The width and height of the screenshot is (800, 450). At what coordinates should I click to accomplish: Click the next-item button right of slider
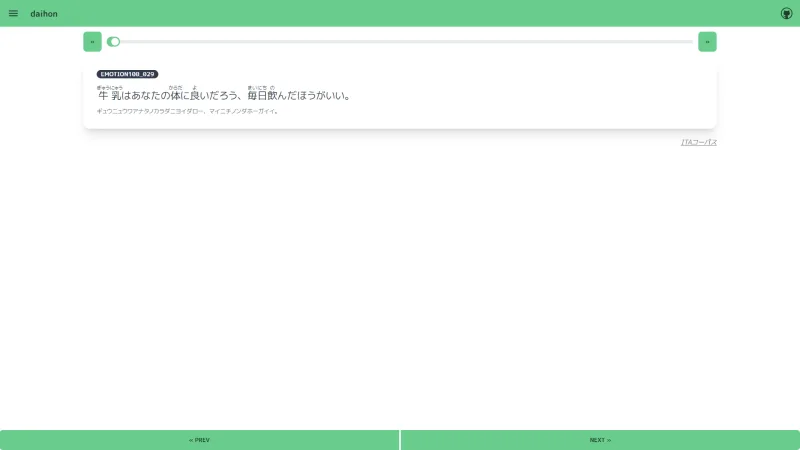click(707, 42)
